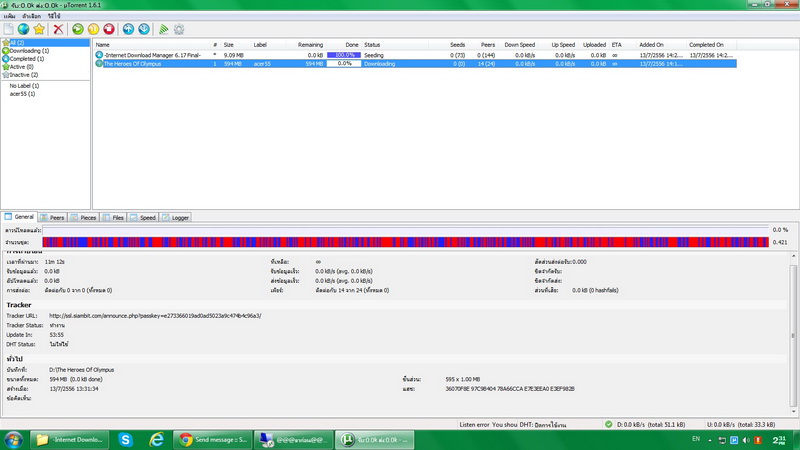The image size is (800, 450).
Task: Click the DHT status in status bar
Action: point(543,424)
